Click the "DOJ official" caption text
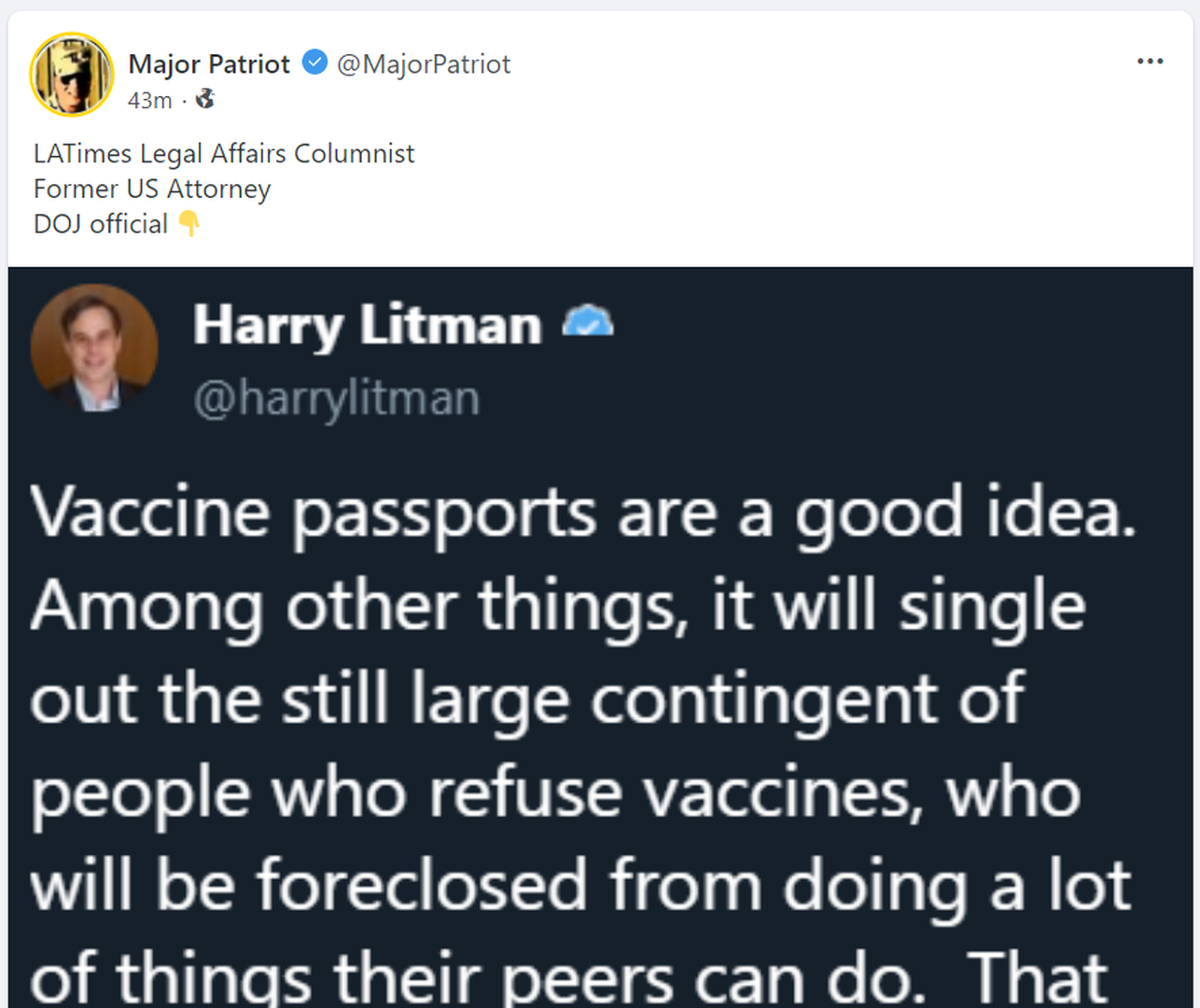 101,224
